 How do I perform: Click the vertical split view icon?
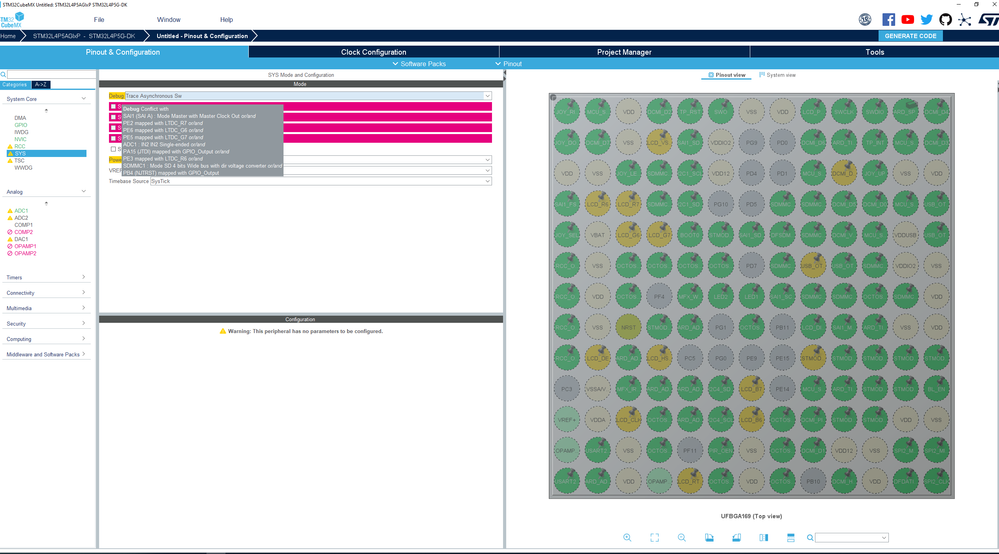[x=763, y=537]
